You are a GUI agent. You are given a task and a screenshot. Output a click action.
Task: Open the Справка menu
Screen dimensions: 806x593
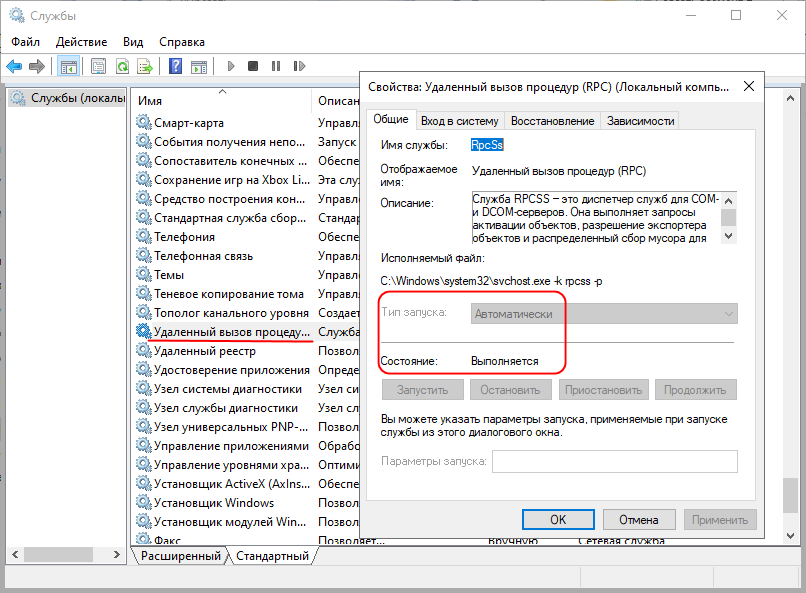coord(182,42)
